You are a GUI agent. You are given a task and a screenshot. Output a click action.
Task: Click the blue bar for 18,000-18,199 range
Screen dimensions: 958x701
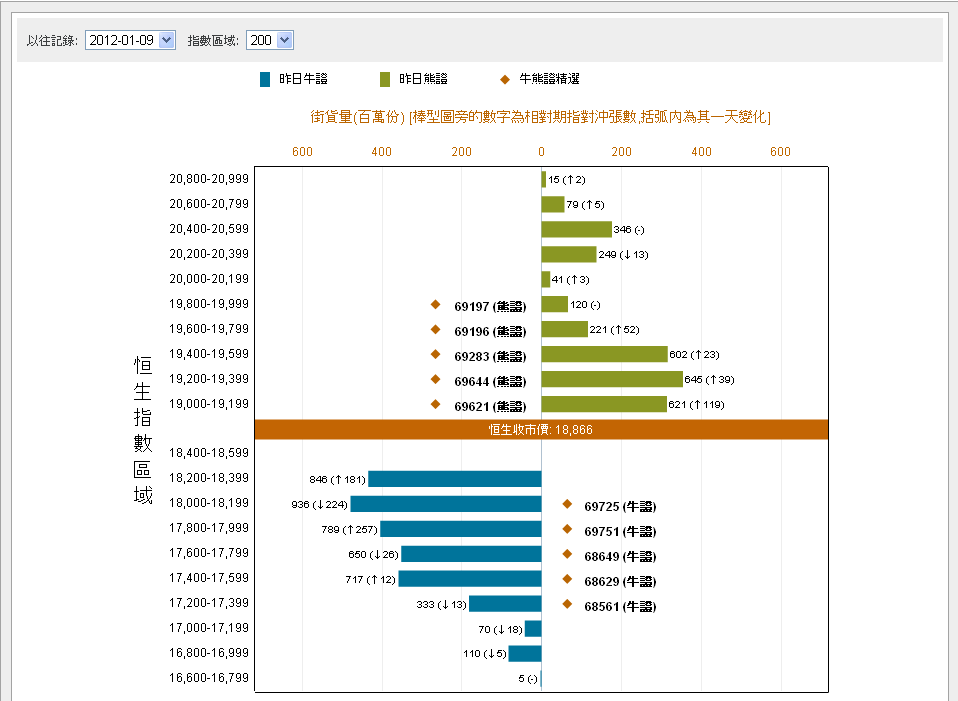[446, 504]
